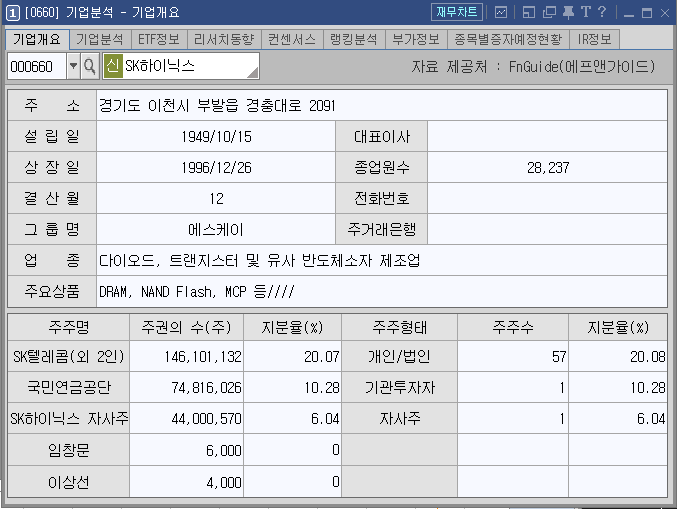677x509 pixels.
Task: Toggle the pin window icon
Action: click(x=568, y=12)
